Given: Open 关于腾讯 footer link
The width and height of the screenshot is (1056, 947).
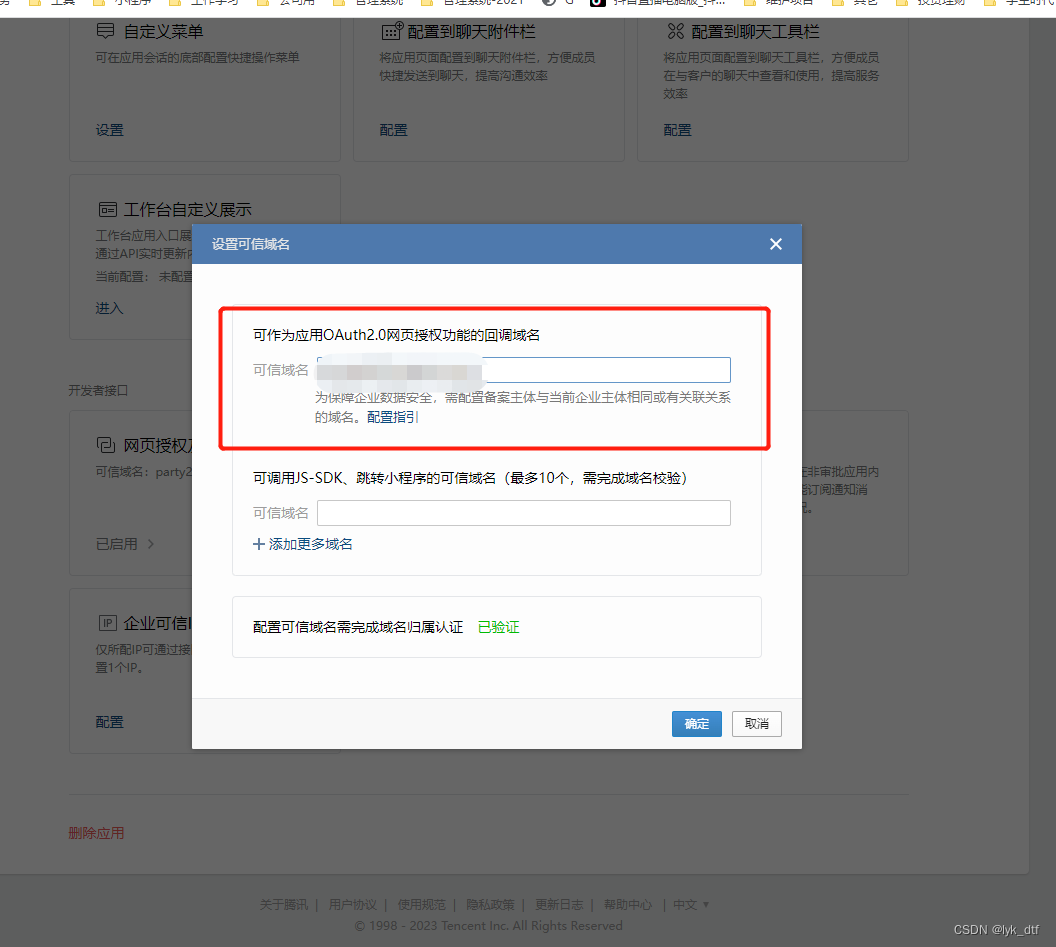Looking at the screenshot, I should 284,905.
